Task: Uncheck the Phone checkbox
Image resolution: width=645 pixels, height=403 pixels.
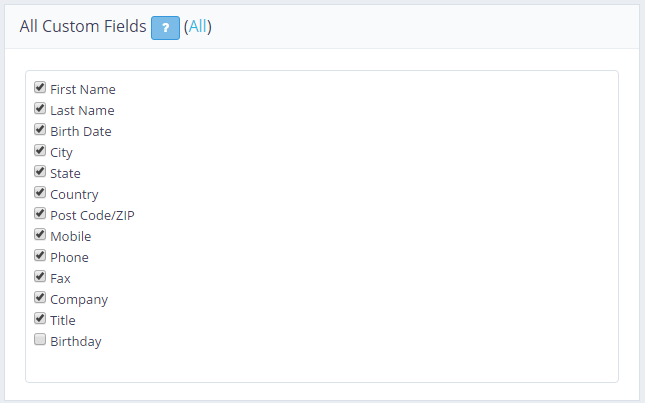Action: [40, 256]
